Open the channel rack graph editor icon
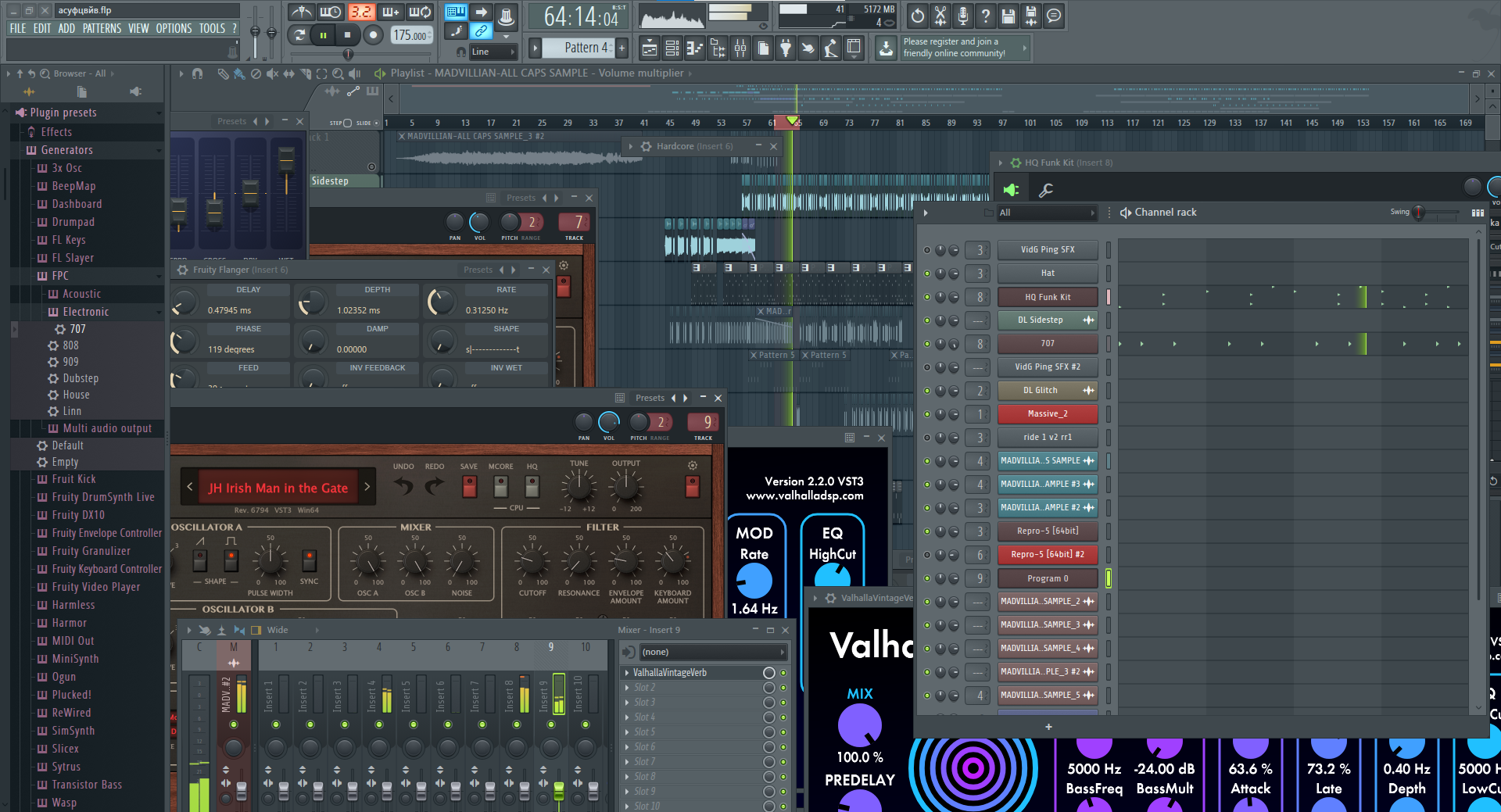The width and height of the screenshot is (1501, 812). (x=1477, y=213)
